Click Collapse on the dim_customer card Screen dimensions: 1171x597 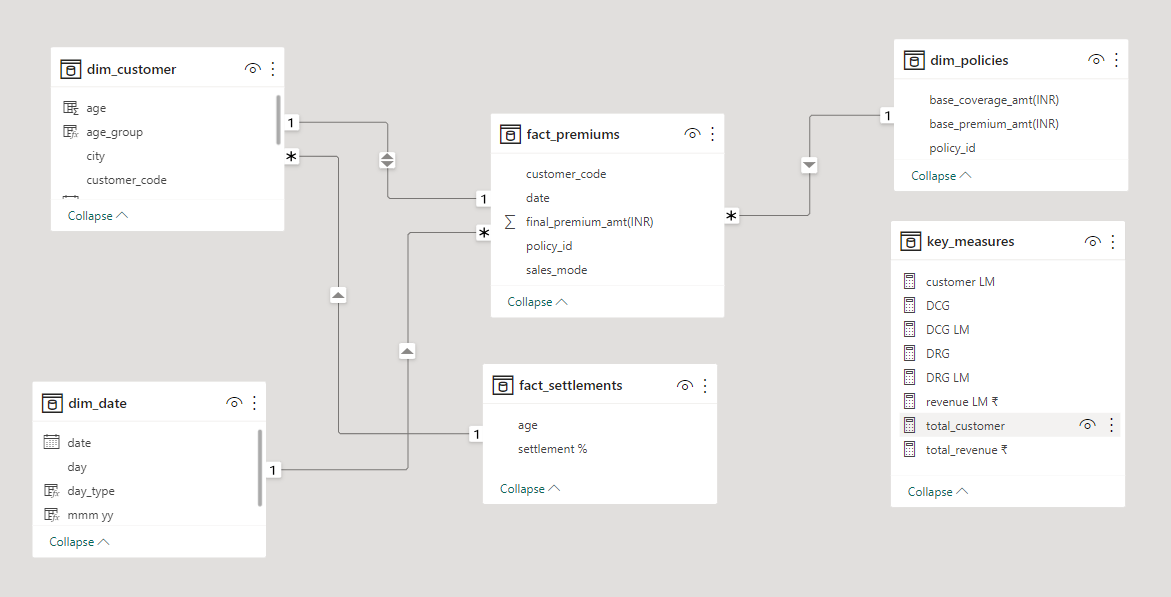point(89,215)
